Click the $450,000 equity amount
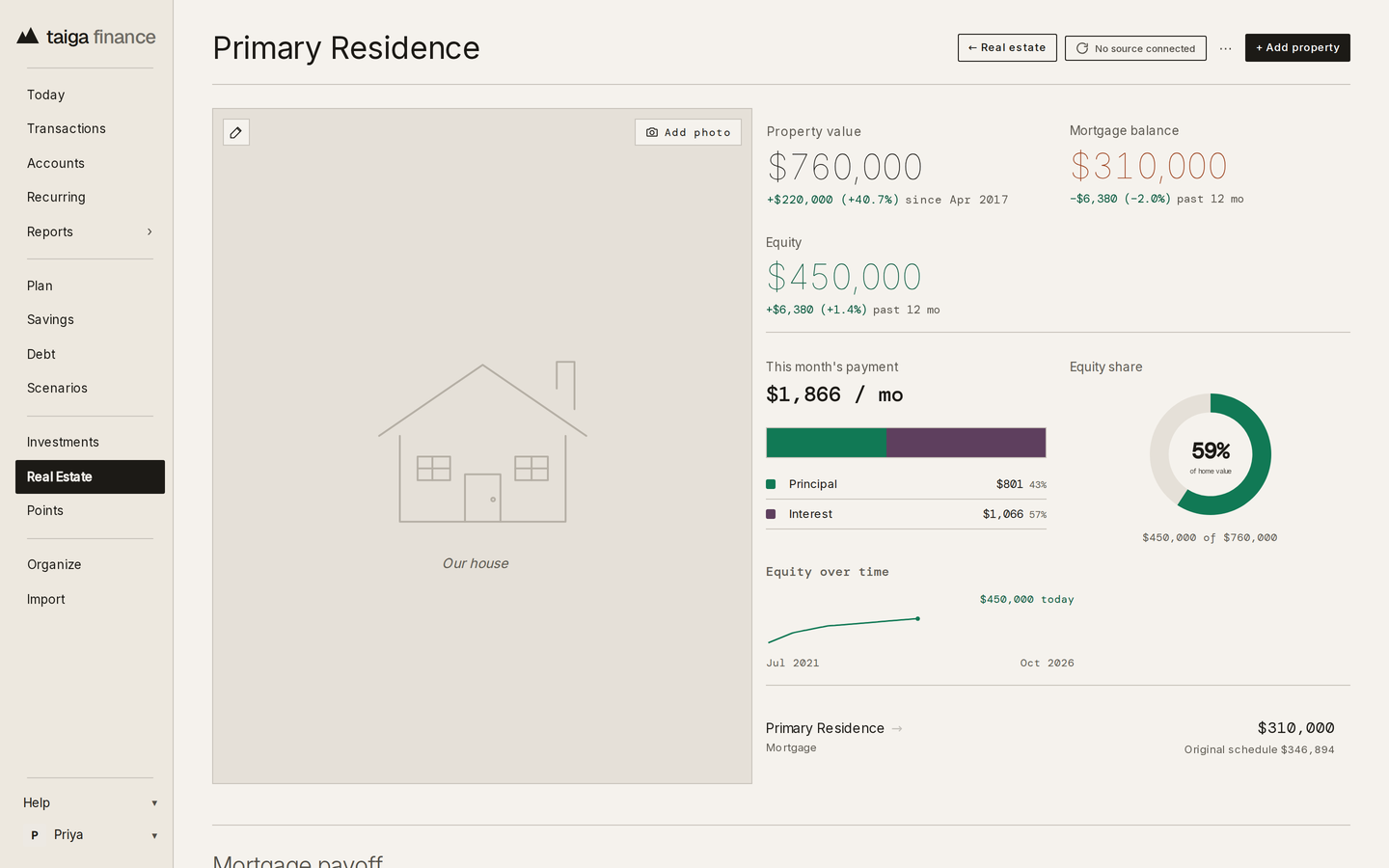 [x=844, y=278]
